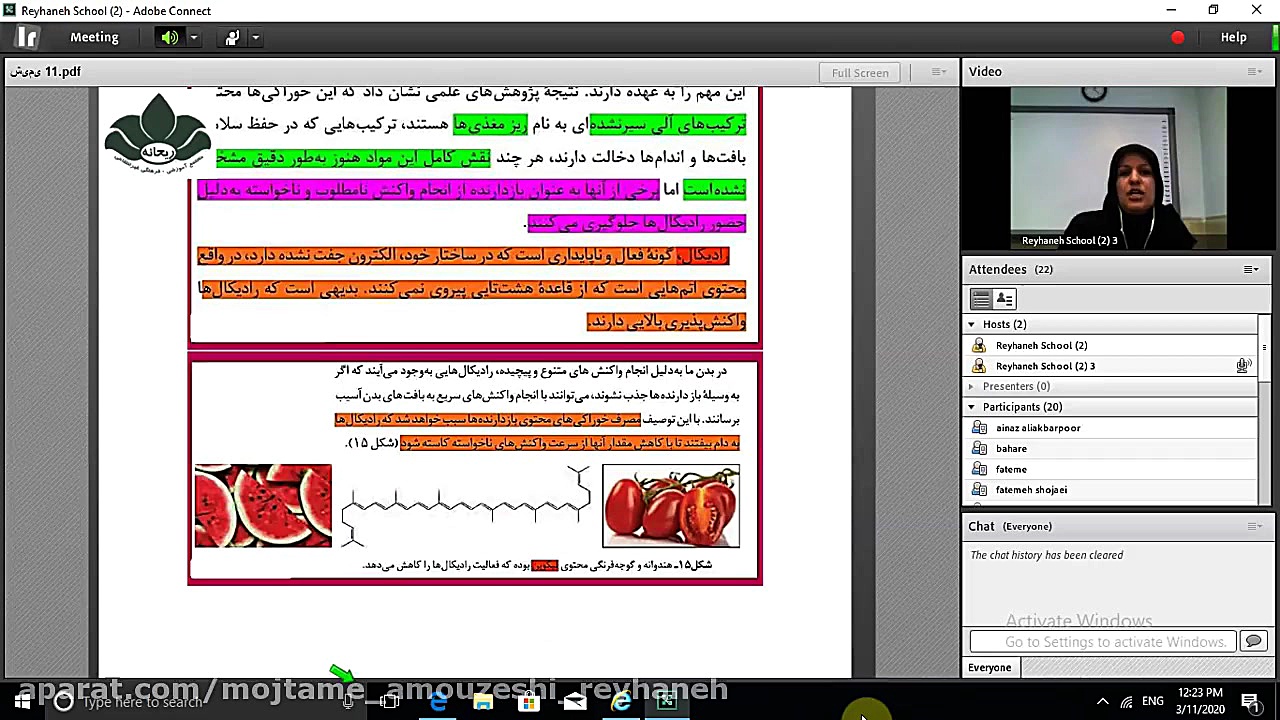Click microphone icon of Reyhaneh School (2) 3
This screenshot has width=1280, height=720.
[x=1243, y=366]
